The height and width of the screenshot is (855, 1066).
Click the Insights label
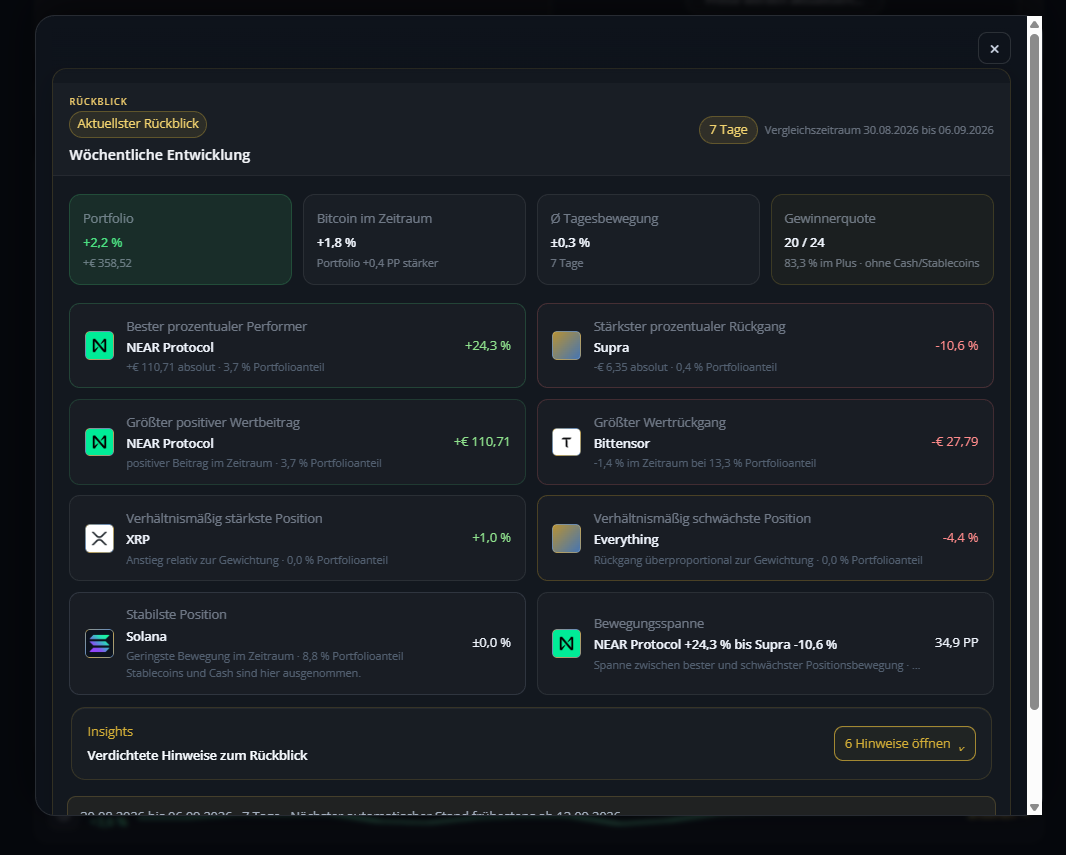[x=110, y=731]
